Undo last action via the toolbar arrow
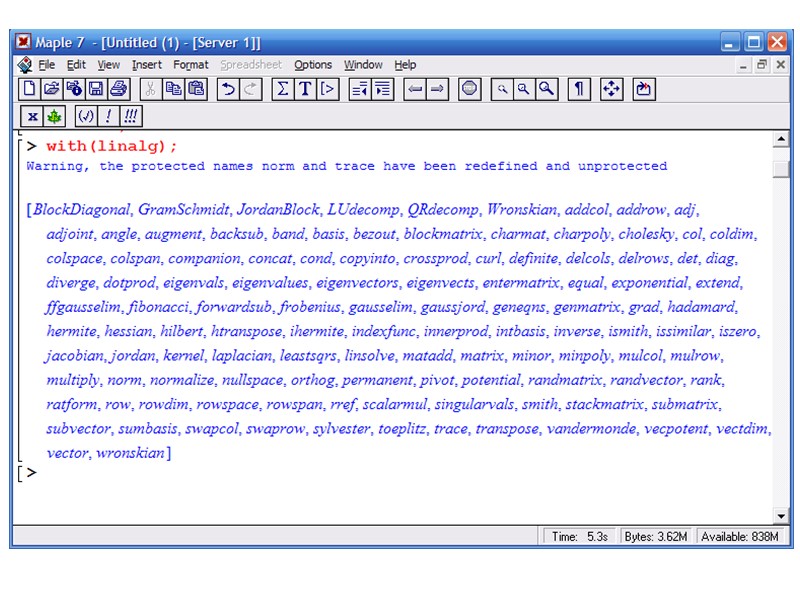This screenshot has height=600, width=800. [x=228, y=89]
